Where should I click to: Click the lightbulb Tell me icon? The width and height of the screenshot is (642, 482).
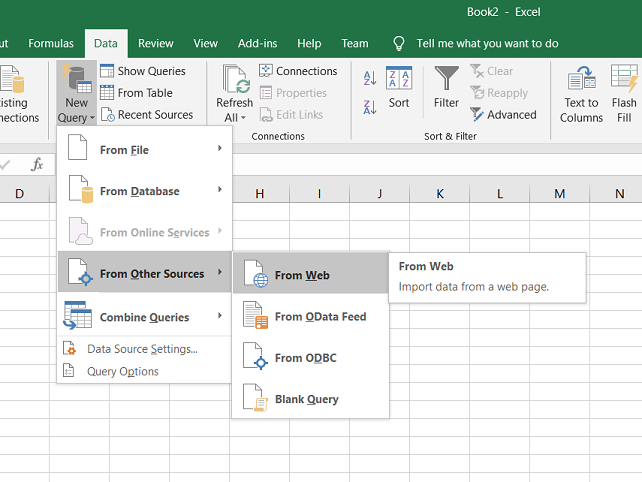click(x=399, y=43)
